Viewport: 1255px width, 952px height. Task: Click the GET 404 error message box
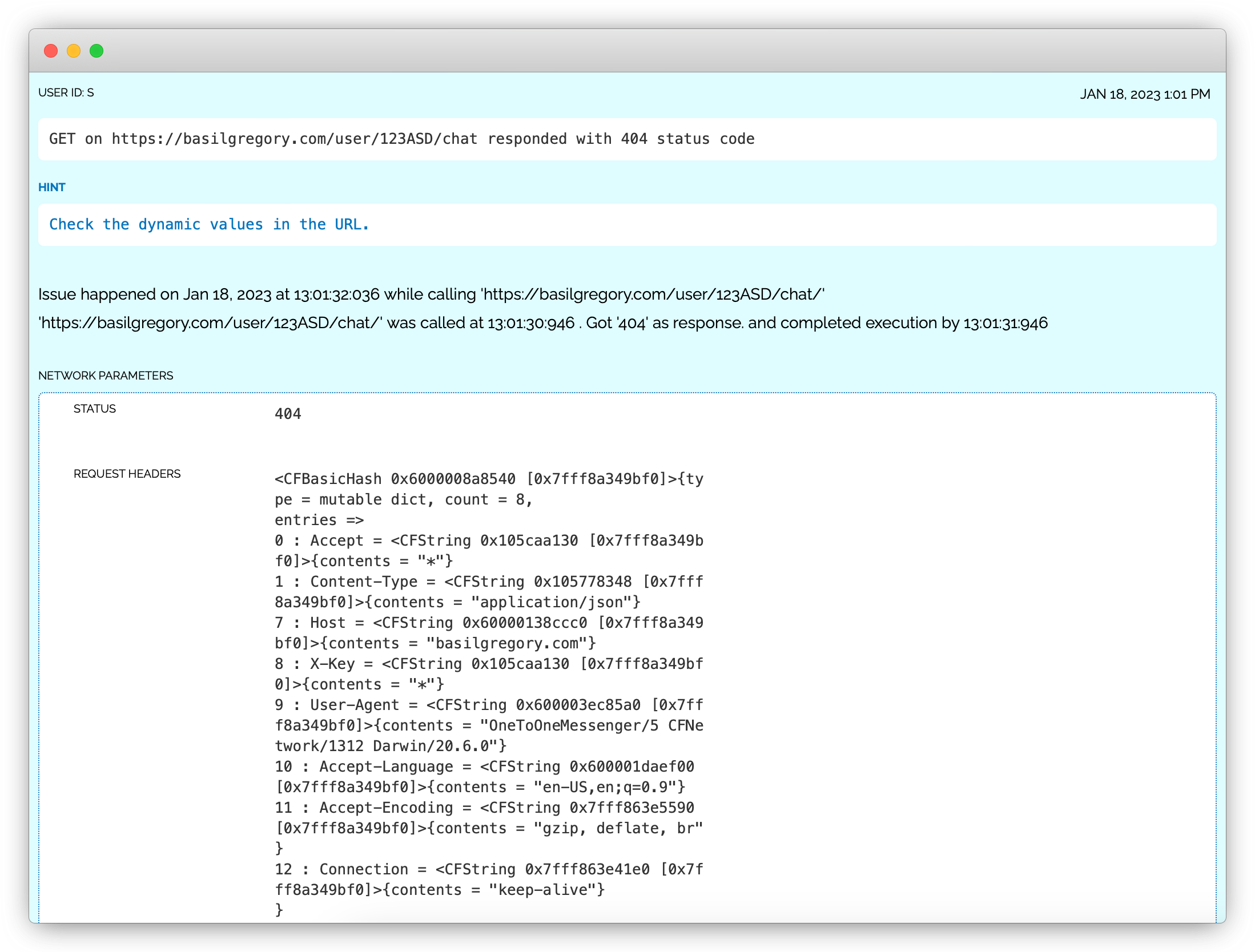coord(401,139)
